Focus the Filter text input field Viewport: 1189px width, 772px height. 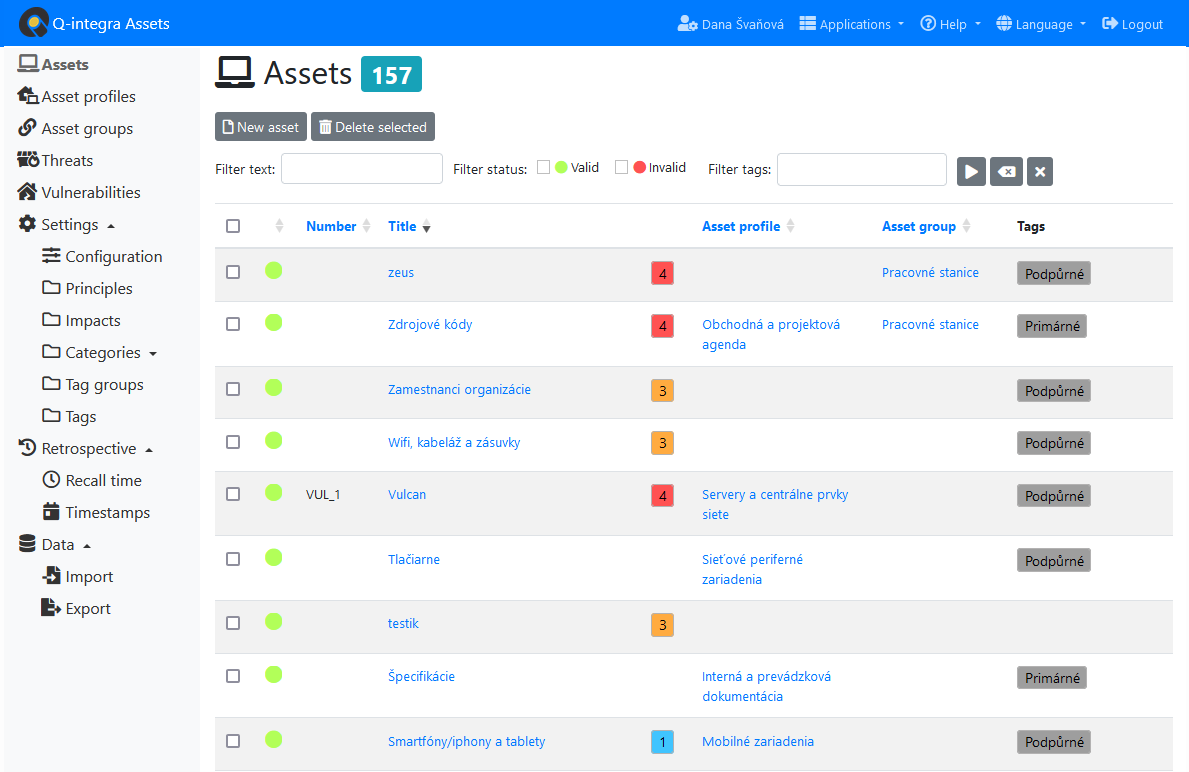(x=362, y=168)
